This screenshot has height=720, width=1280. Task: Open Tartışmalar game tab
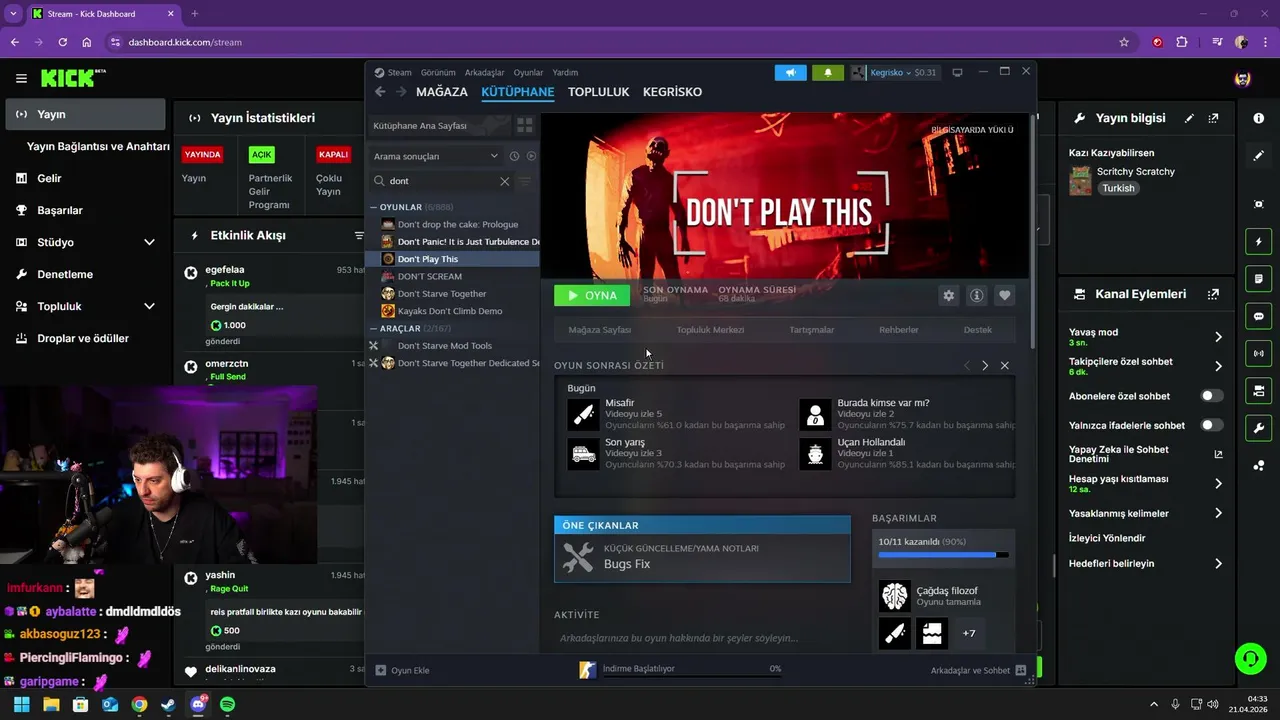click(812, 330)
